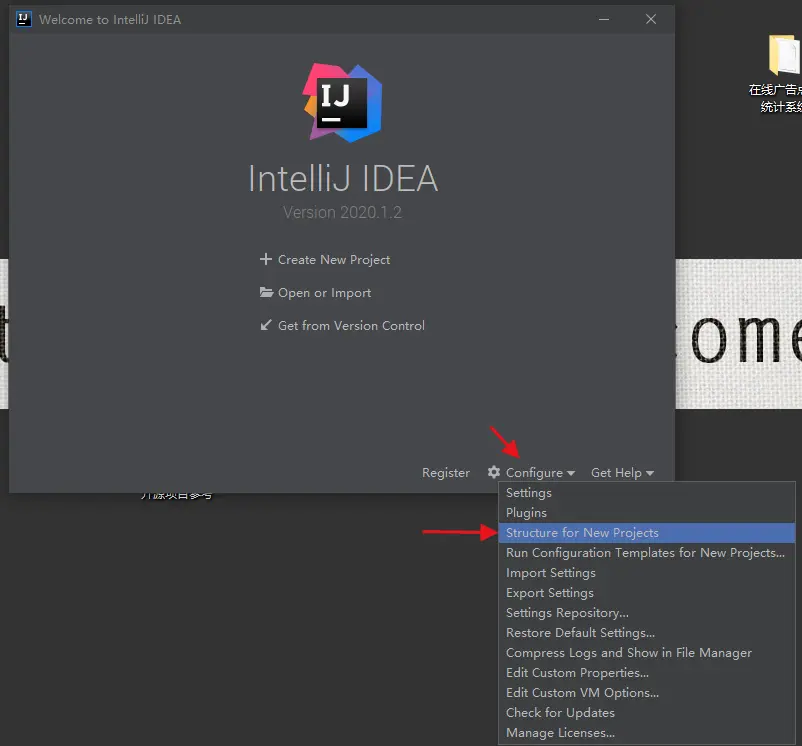
Task: Select Get from Version Control
Action: (x=342, y=326)
